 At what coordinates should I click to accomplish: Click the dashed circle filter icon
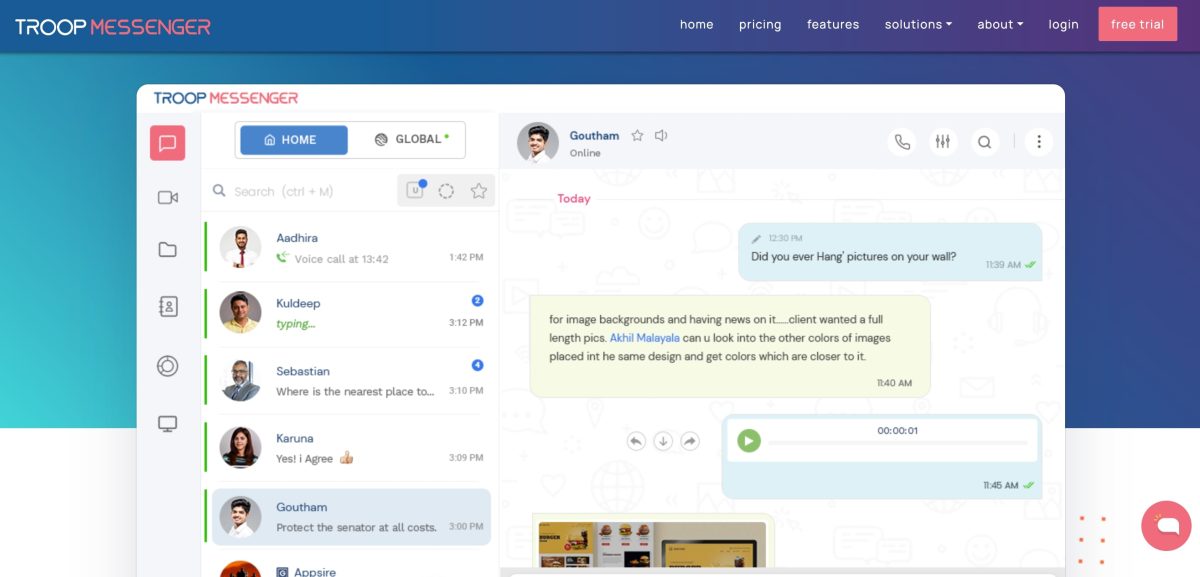(x=446, y=191)
